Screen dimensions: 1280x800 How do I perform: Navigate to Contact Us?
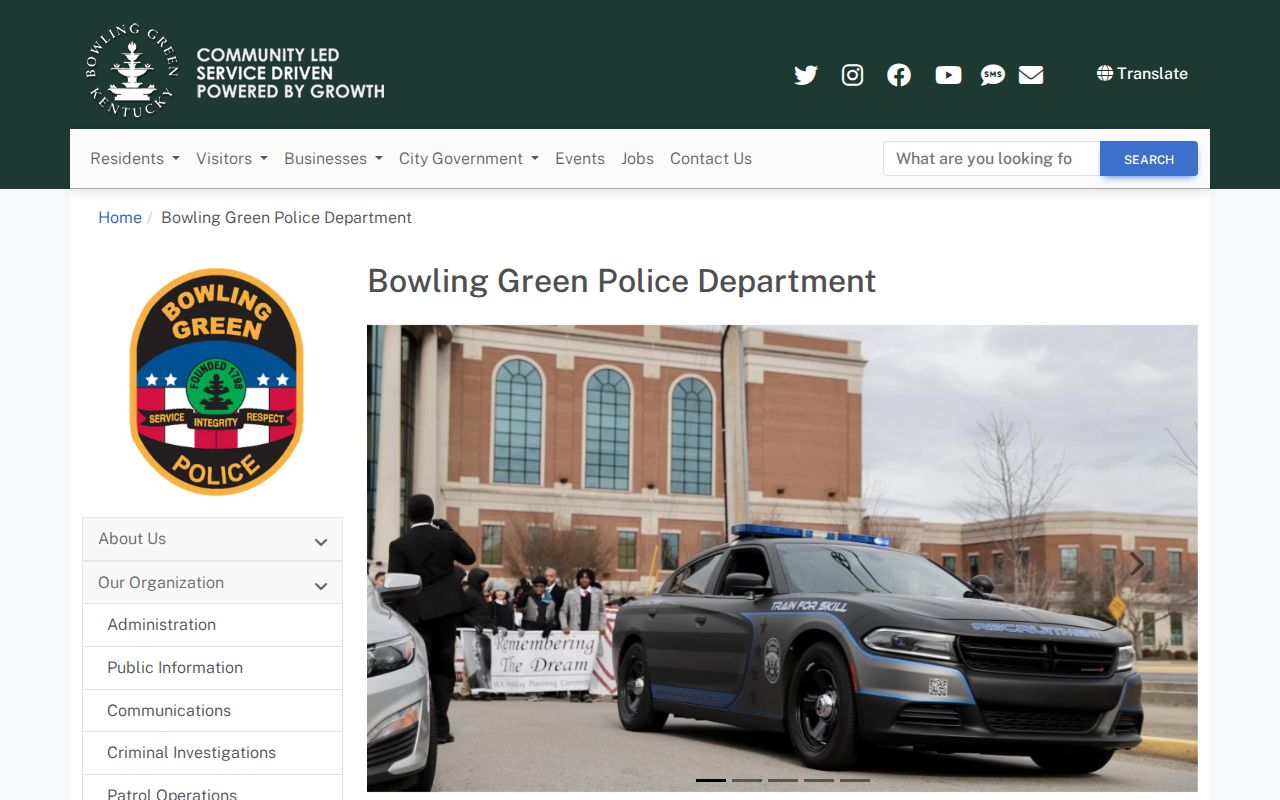tap(711, 158)
